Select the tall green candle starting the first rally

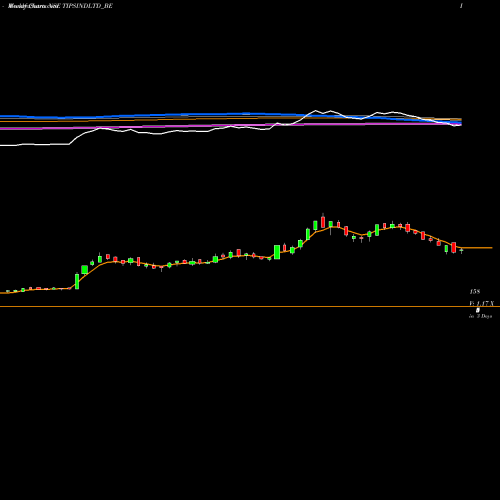[77, 281]
